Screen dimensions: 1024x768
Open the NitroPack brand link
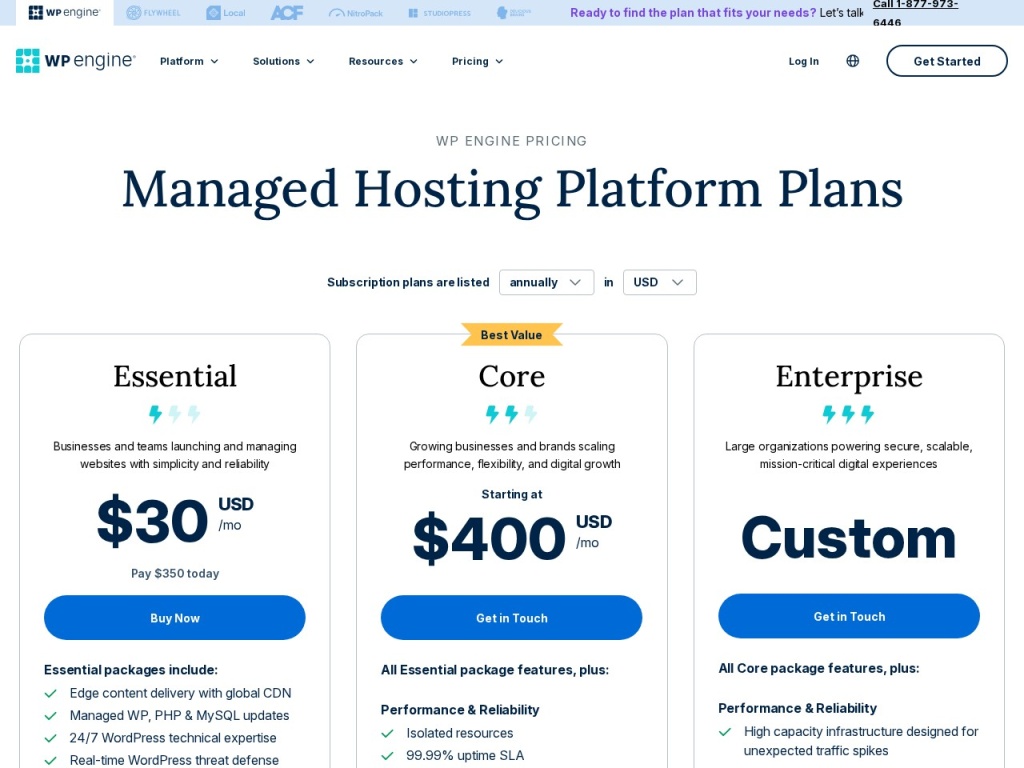[356, 12]
